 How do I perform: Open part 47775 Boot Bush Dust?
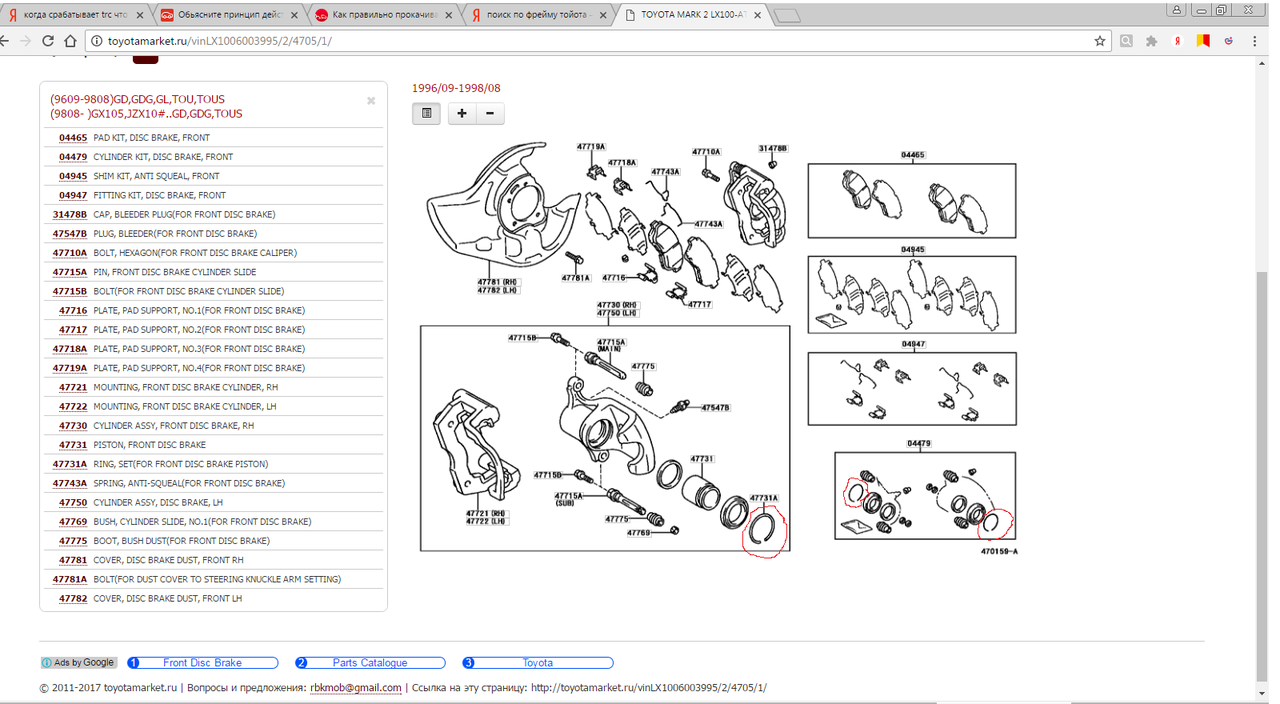click(73, 541)
